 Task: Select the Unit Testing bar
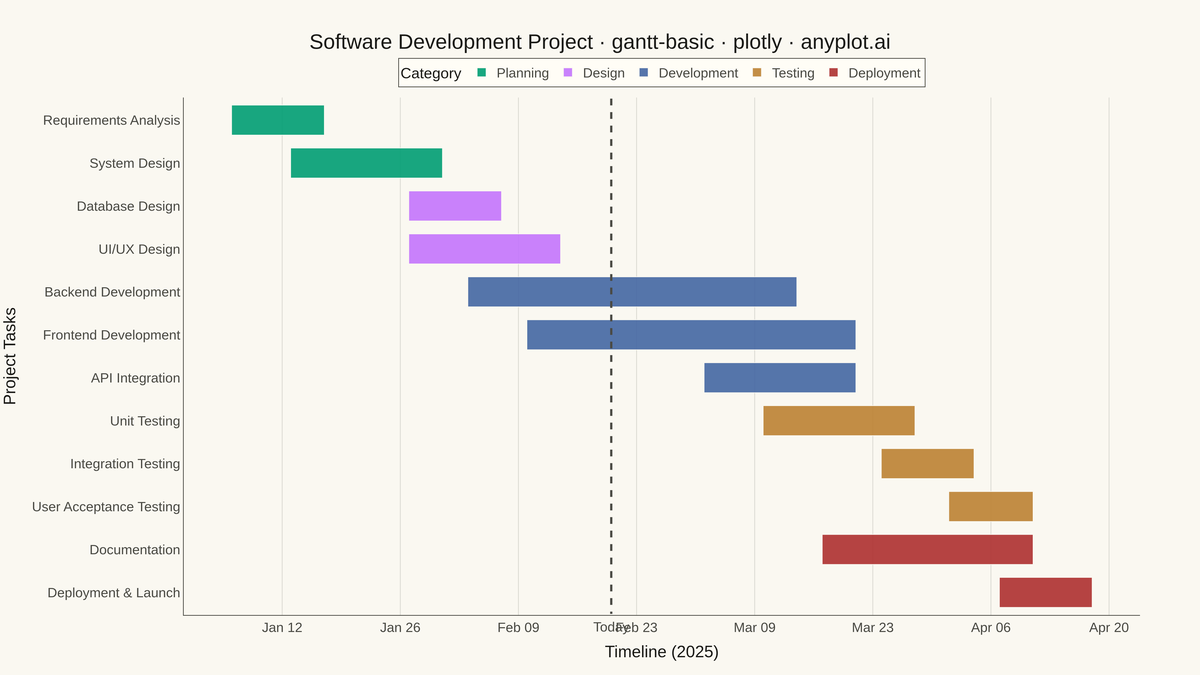pyautogui.click(x=839, y=421)
